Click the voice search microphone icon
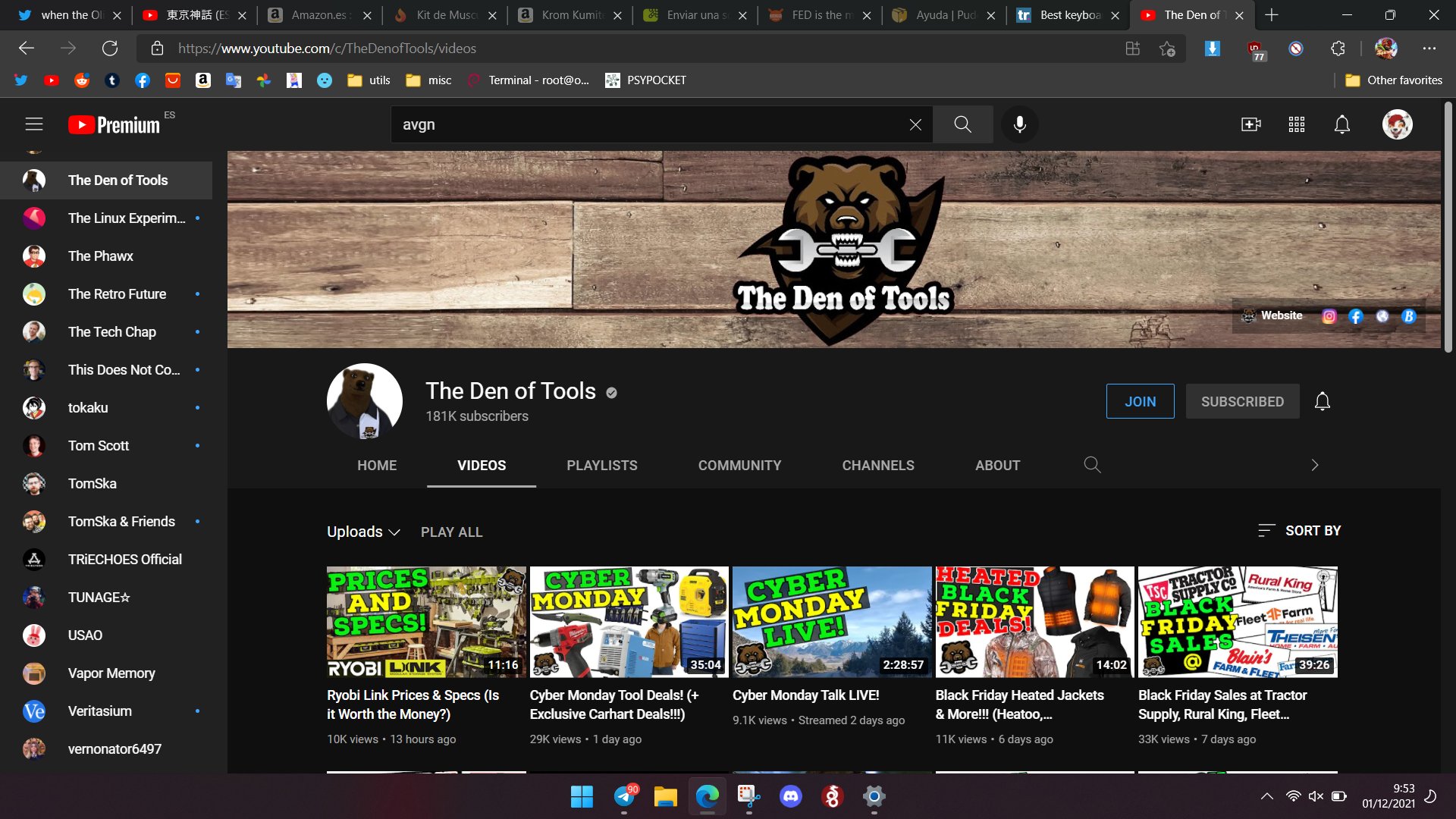The height and width of the screenshot is (819, 1456). 1019,124
